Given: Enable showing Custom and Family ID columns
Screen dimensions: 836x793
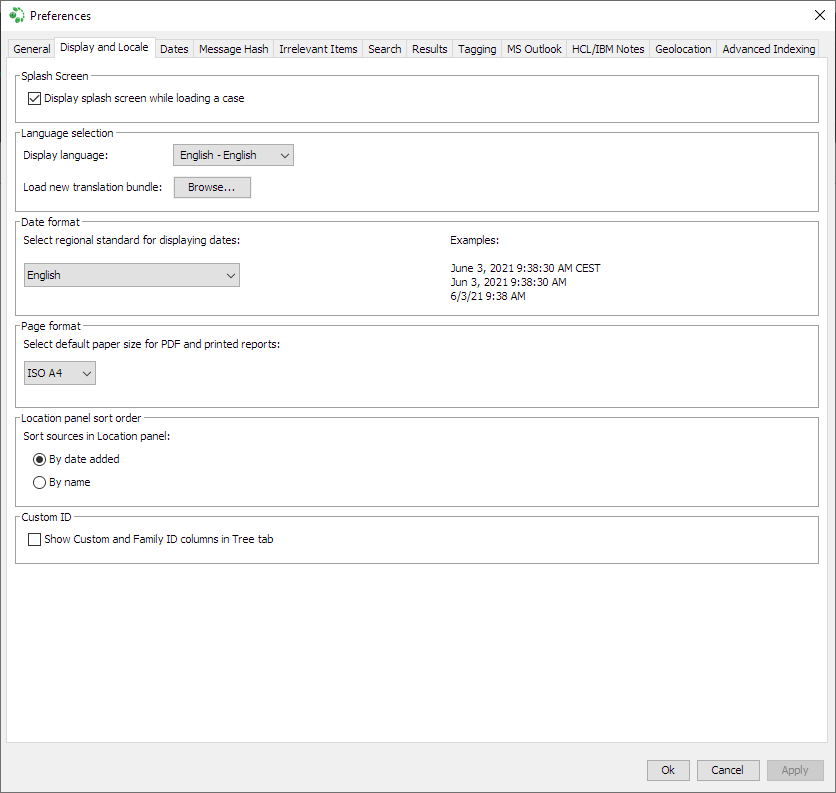Looking at the screenshot, I should [x=34, y=539].
